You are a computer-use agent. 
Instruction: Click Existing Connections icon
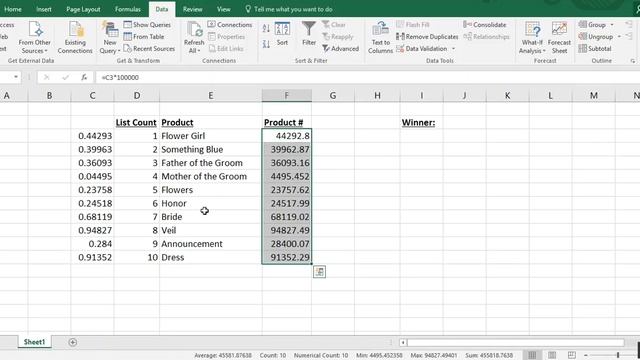click(75, 38)
